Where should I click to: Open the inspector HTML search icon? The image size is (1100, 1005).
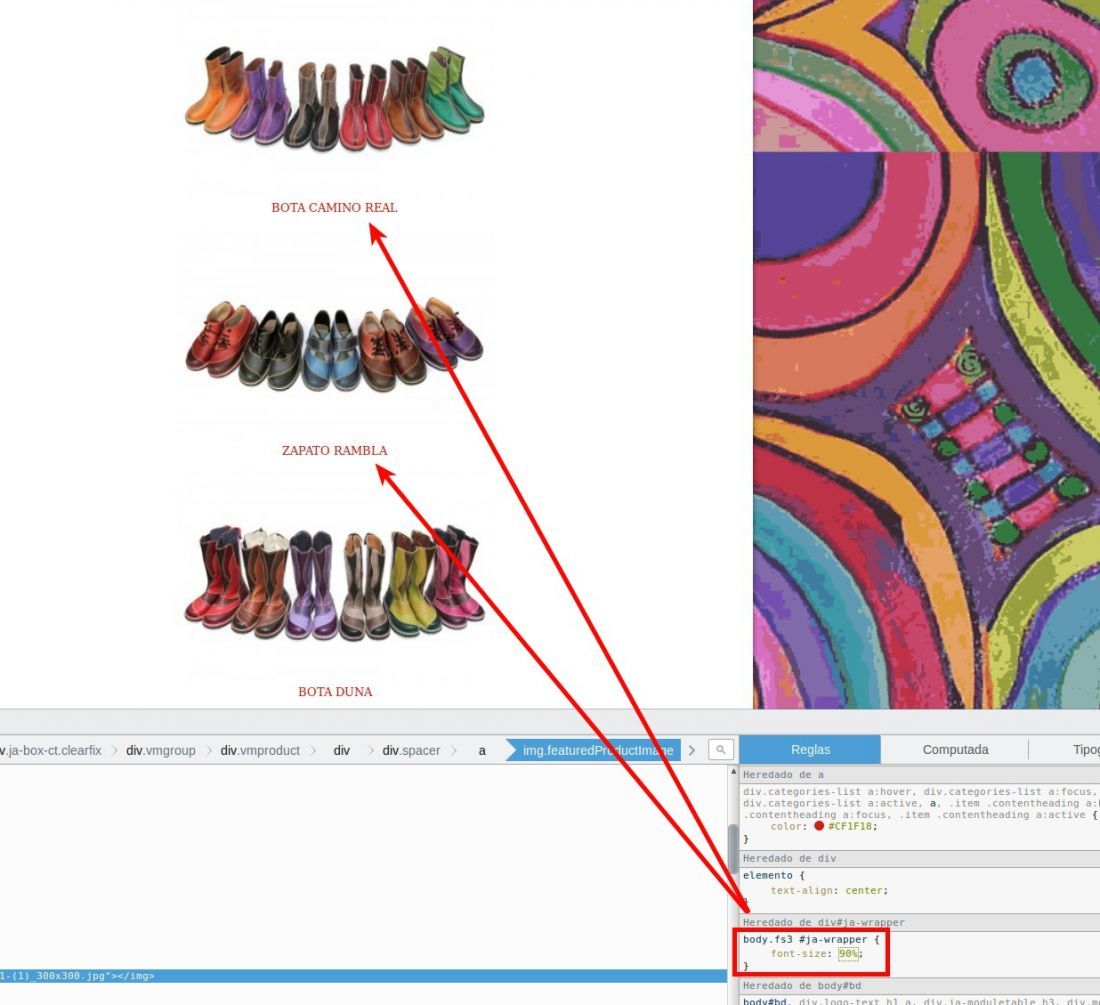click(x=720, y=750)
